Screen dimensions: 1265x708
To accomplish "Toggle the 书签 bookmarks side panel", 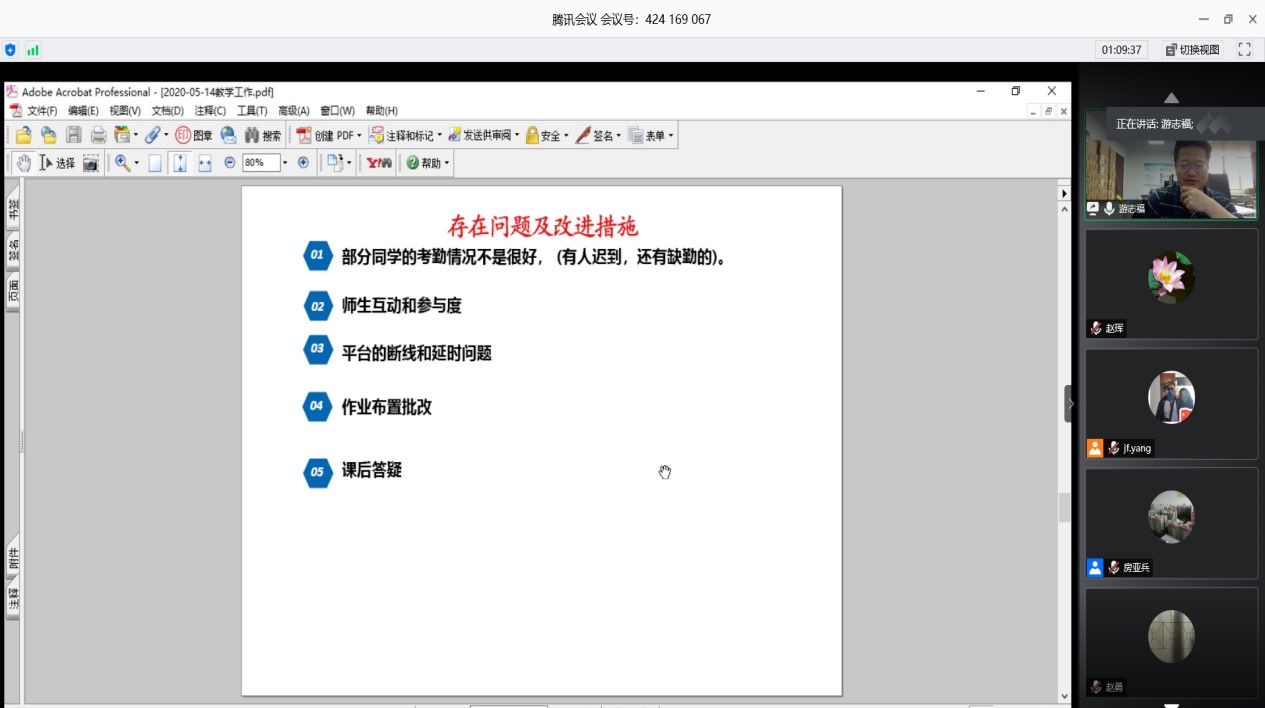I will click(14, 208).
